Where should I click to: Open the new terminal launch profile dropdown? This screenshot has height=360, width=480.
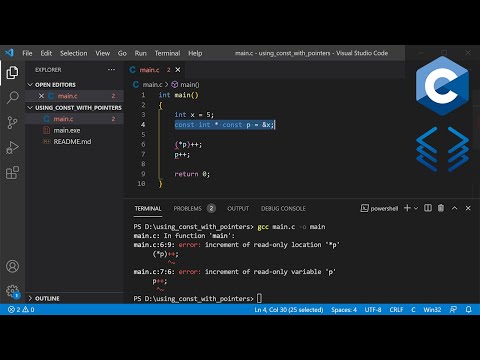pos(416,208)
